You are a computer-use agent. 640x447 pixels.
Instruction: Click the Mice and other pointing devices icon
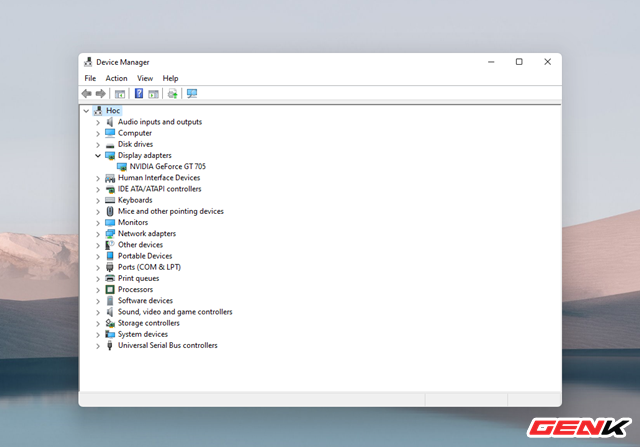(110, 211)
